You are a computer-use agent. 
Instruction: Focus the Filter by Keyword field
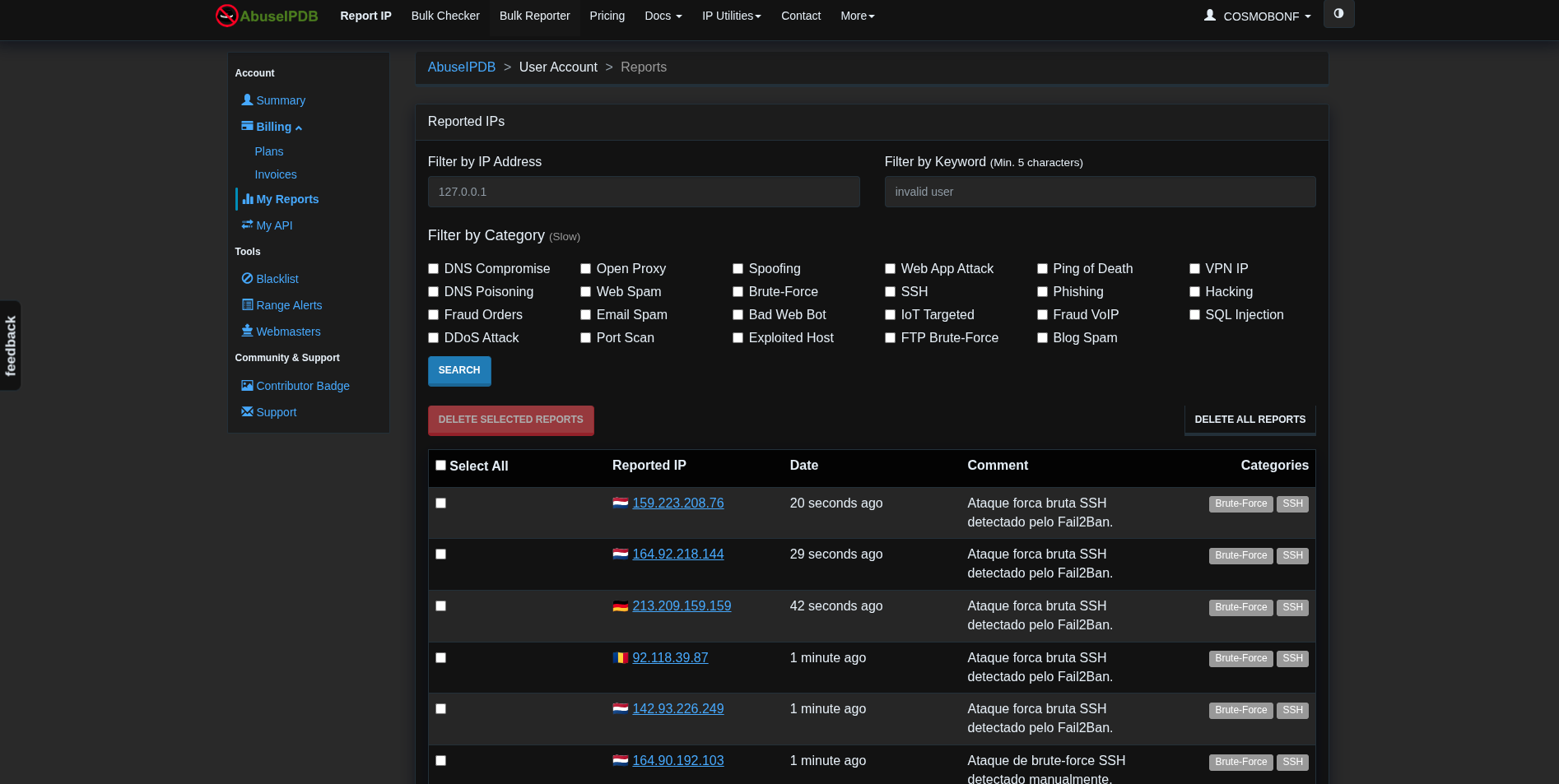tap(1100, 192)
